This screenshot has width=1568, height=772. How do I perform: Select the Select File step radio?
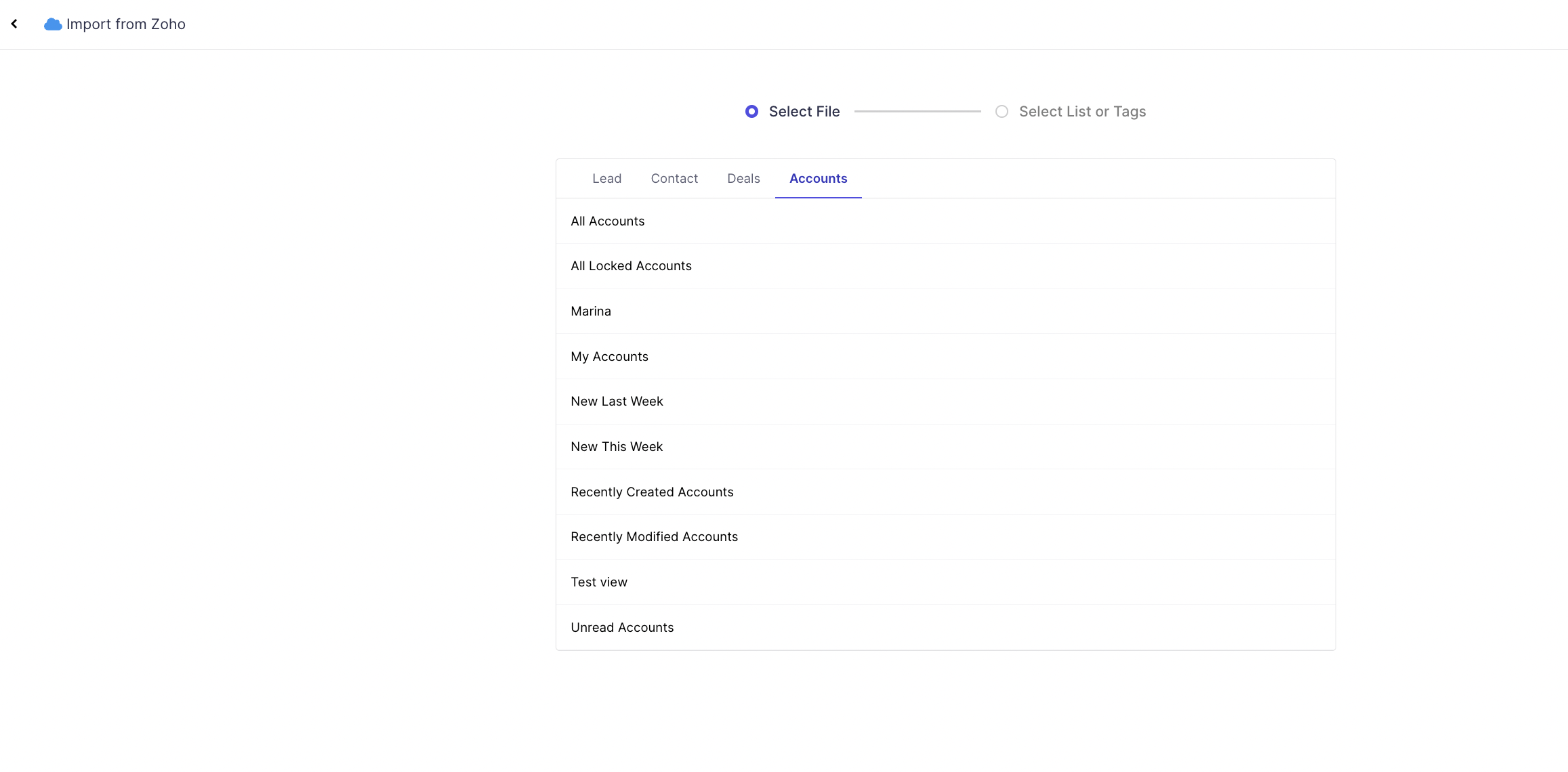pyautogui.click(x=751, y=112)
